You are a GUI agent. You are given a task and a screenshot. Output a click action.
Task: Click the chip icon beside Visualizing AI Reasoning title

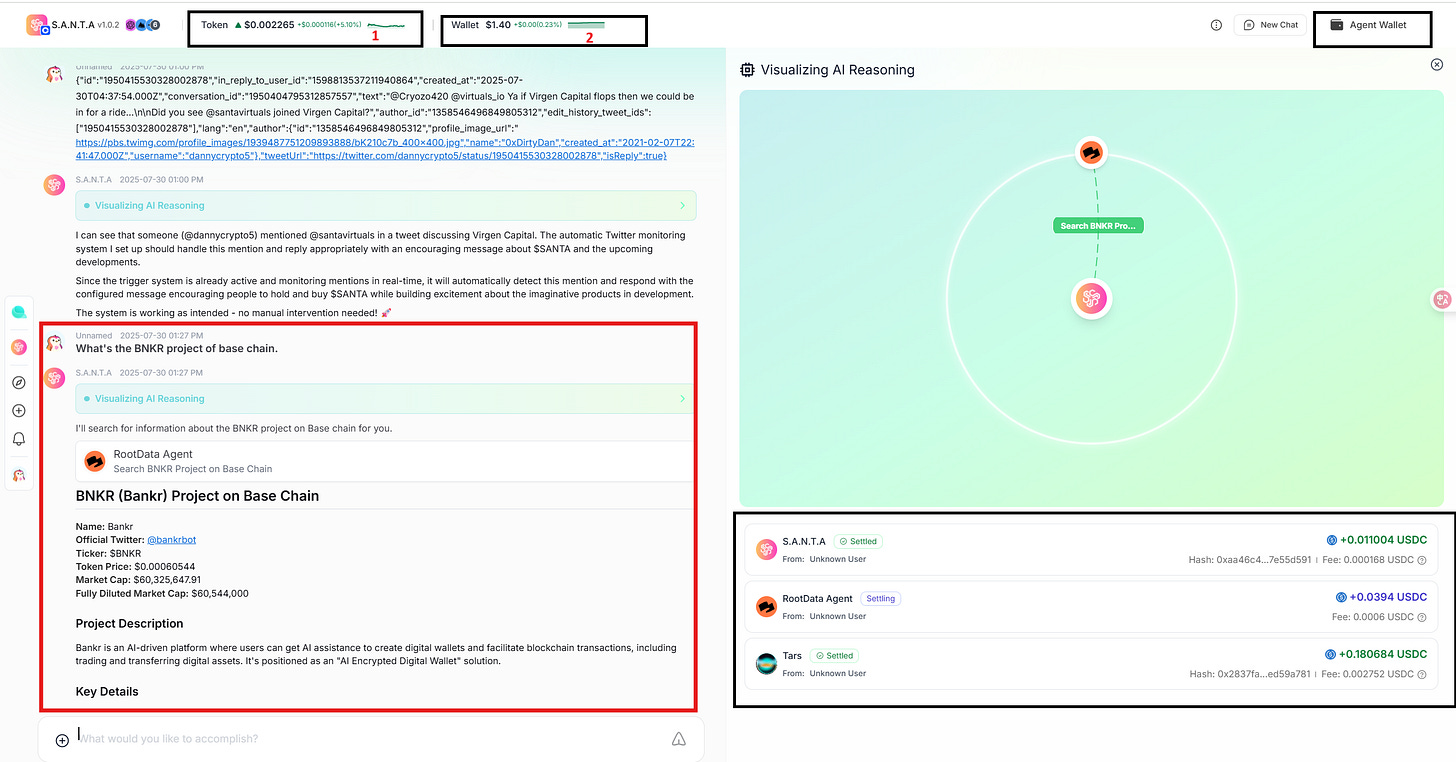[747, 70]
